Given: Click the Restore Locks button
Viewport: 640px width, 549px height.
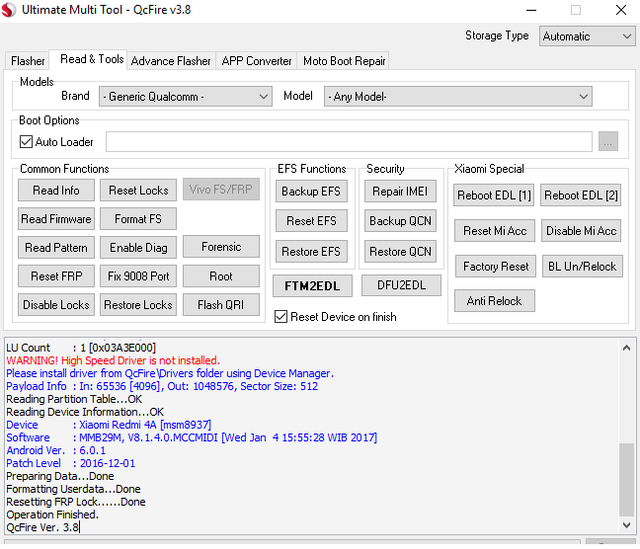Looking at the screenshot, I should pos(138,305).
